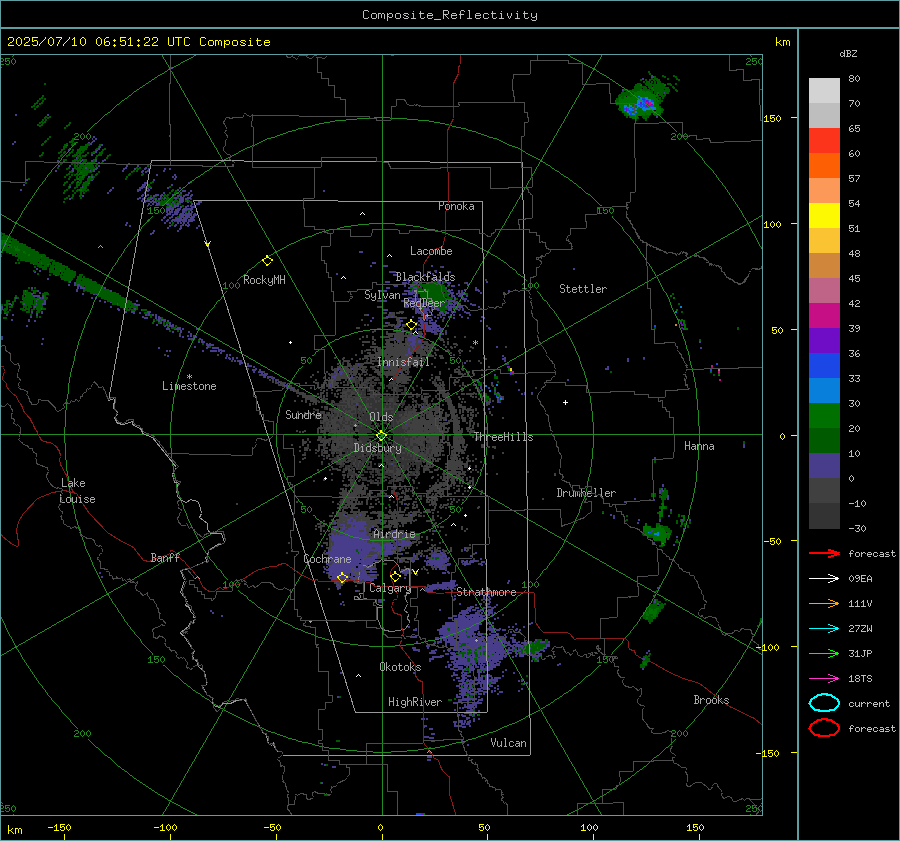
Task: Select the Blackfalds label
Action: (425, 277)
